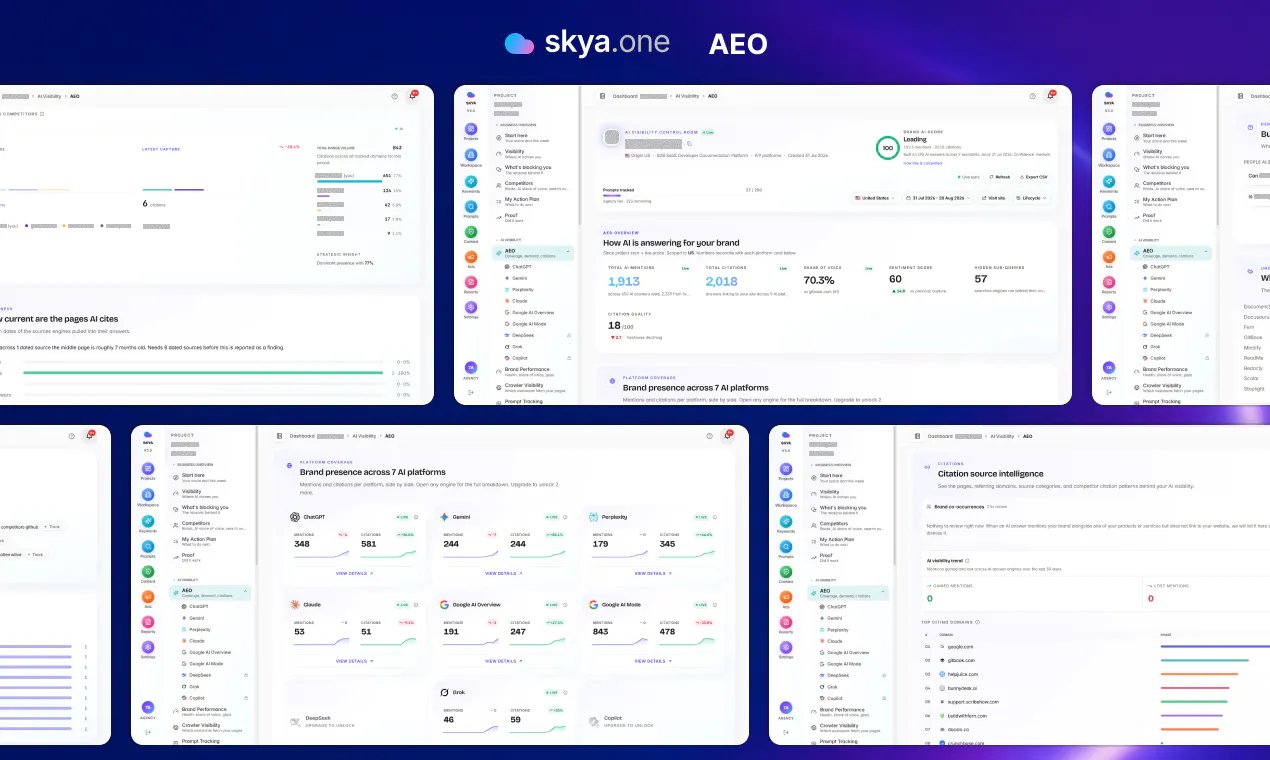The image size is (1270, 760).
Task: Open Prompts icon in AI Visibility Control Room window
Action: click(471, 207)
